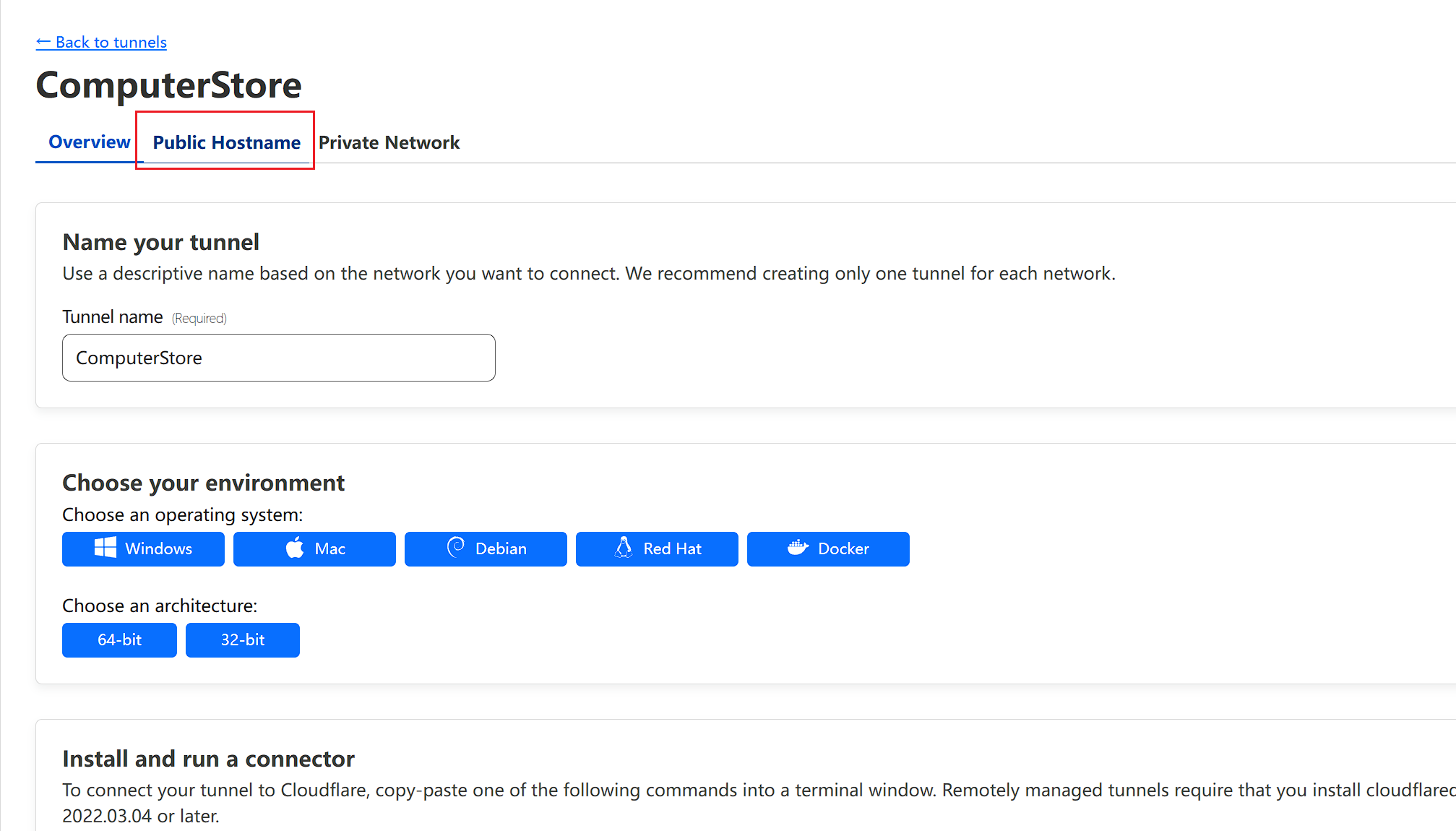
Task: Click the (Required) hint text
Action: pos(199,319)
